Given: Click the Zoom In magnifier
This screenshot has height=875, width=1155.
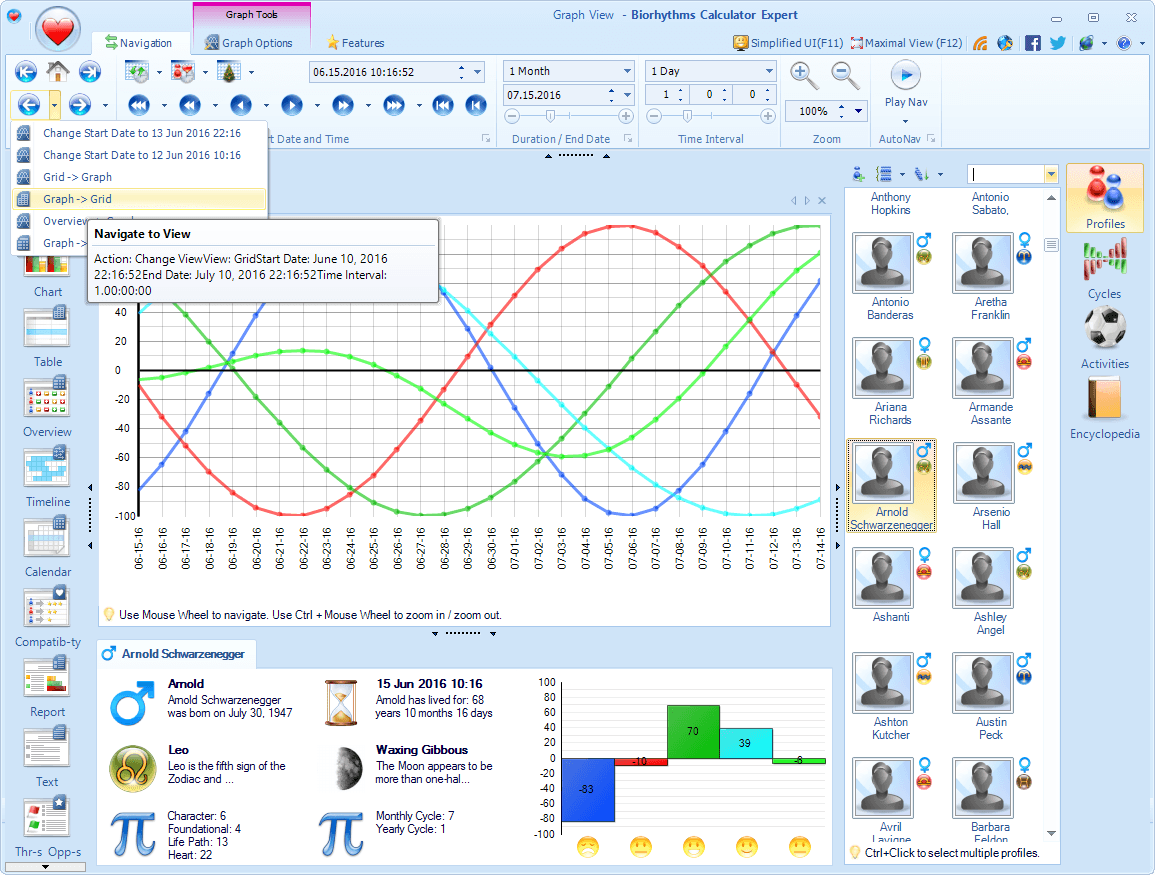Looking at the screenshot, I should pos(804,75).
